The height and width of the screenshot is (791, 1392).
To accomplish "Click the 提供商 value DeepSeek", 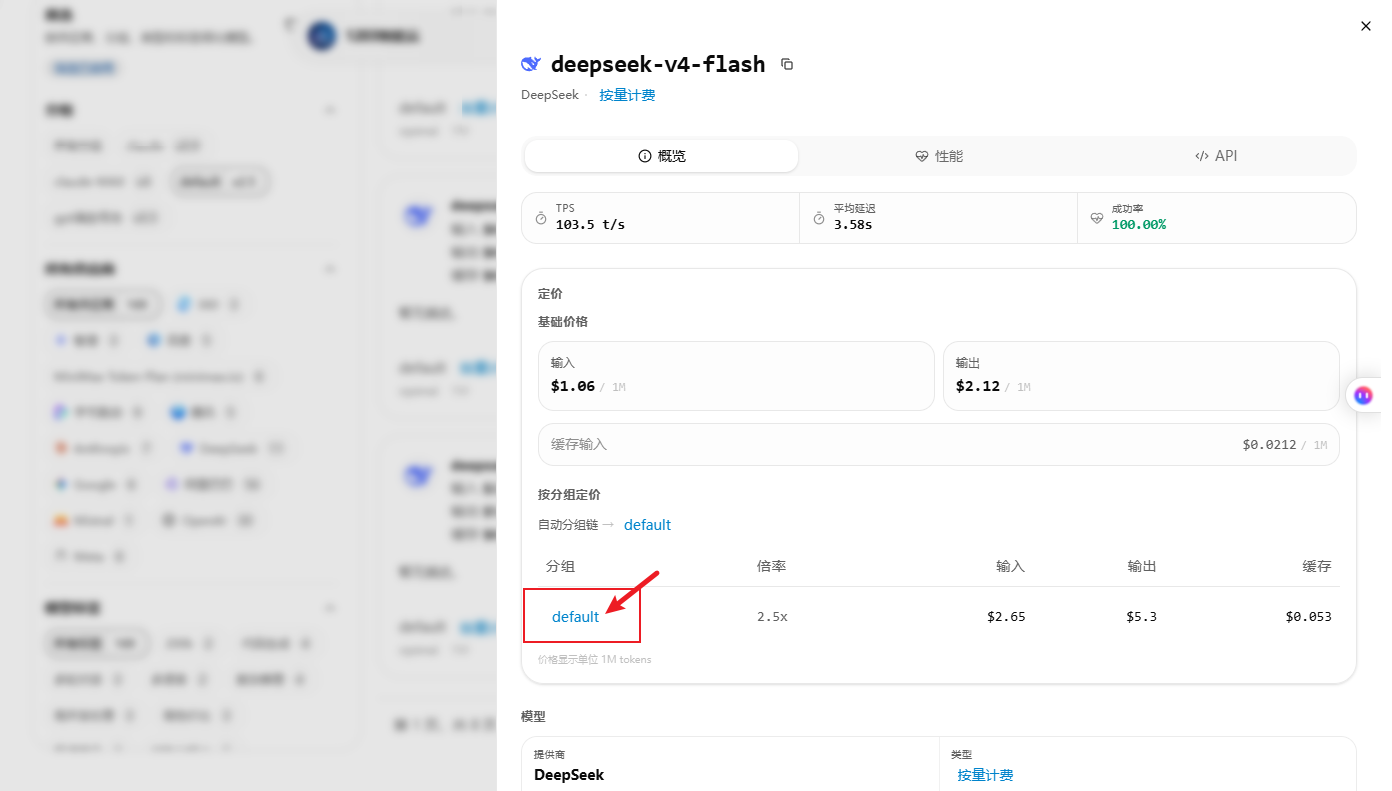I will 569,775.
